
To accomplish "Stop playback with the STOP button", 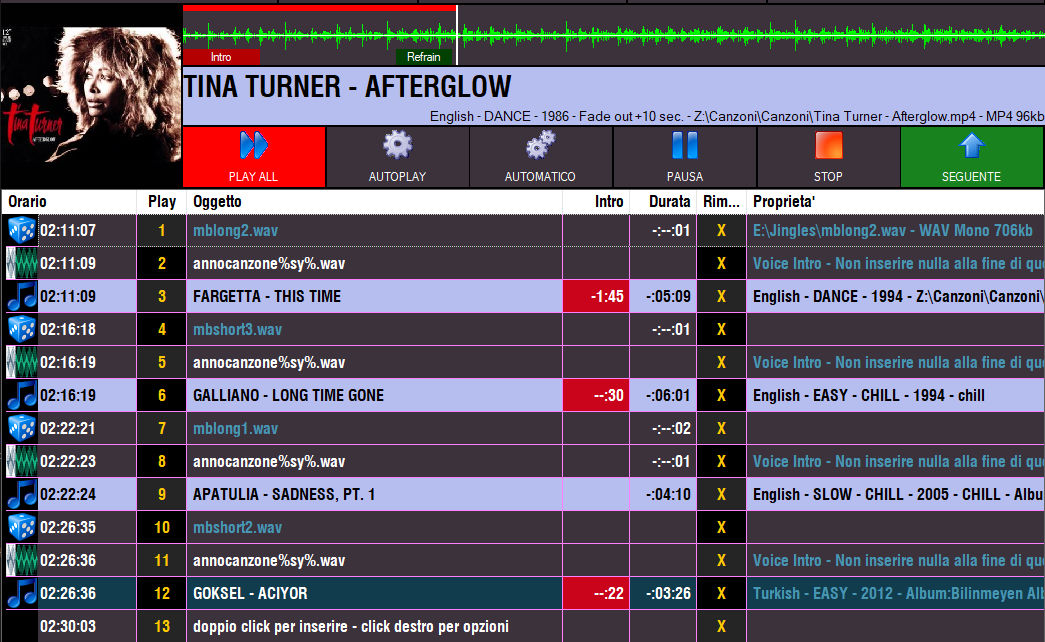I will (828, 157).
